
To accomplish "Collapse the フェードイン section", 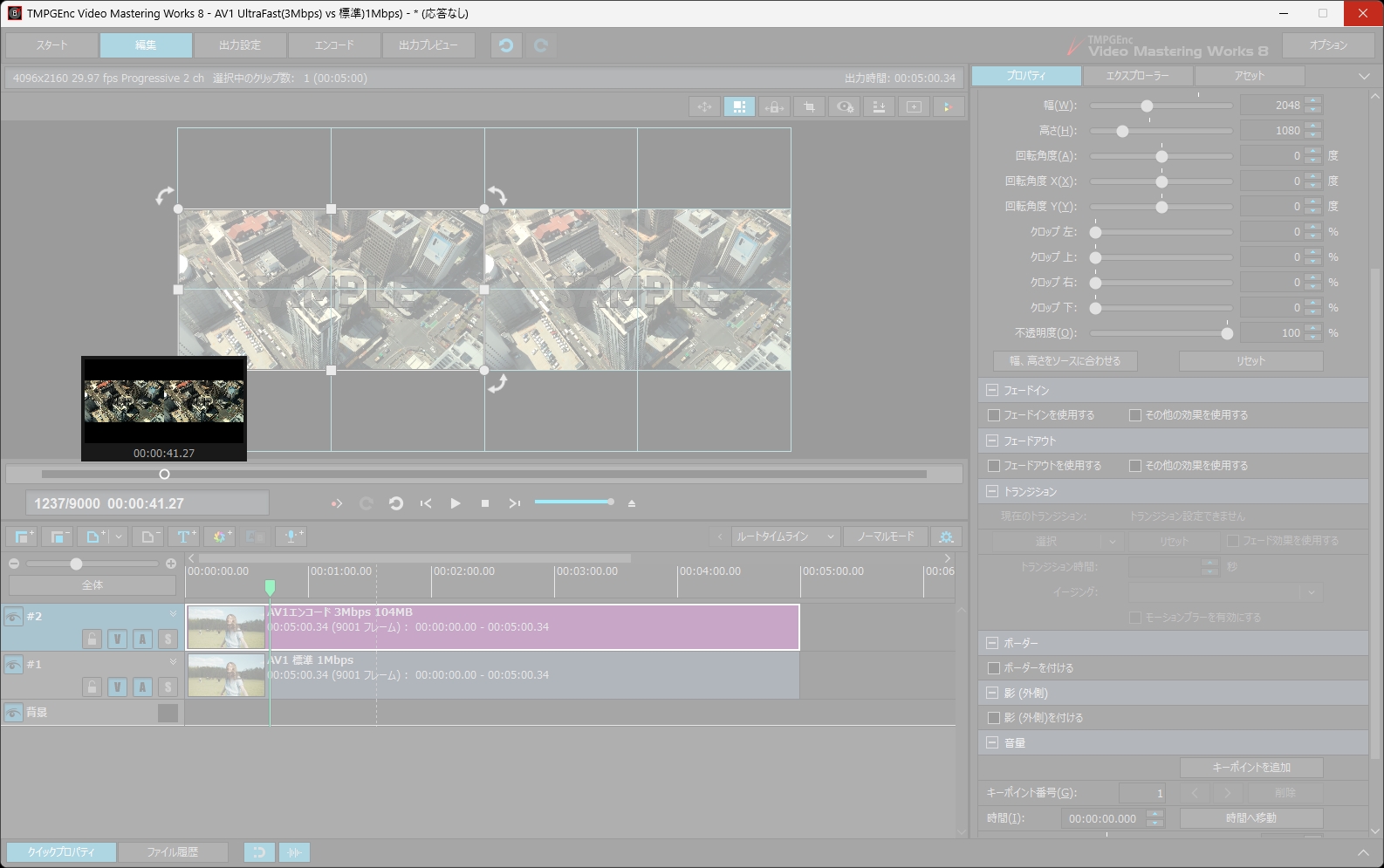I will tap(992, 390).
